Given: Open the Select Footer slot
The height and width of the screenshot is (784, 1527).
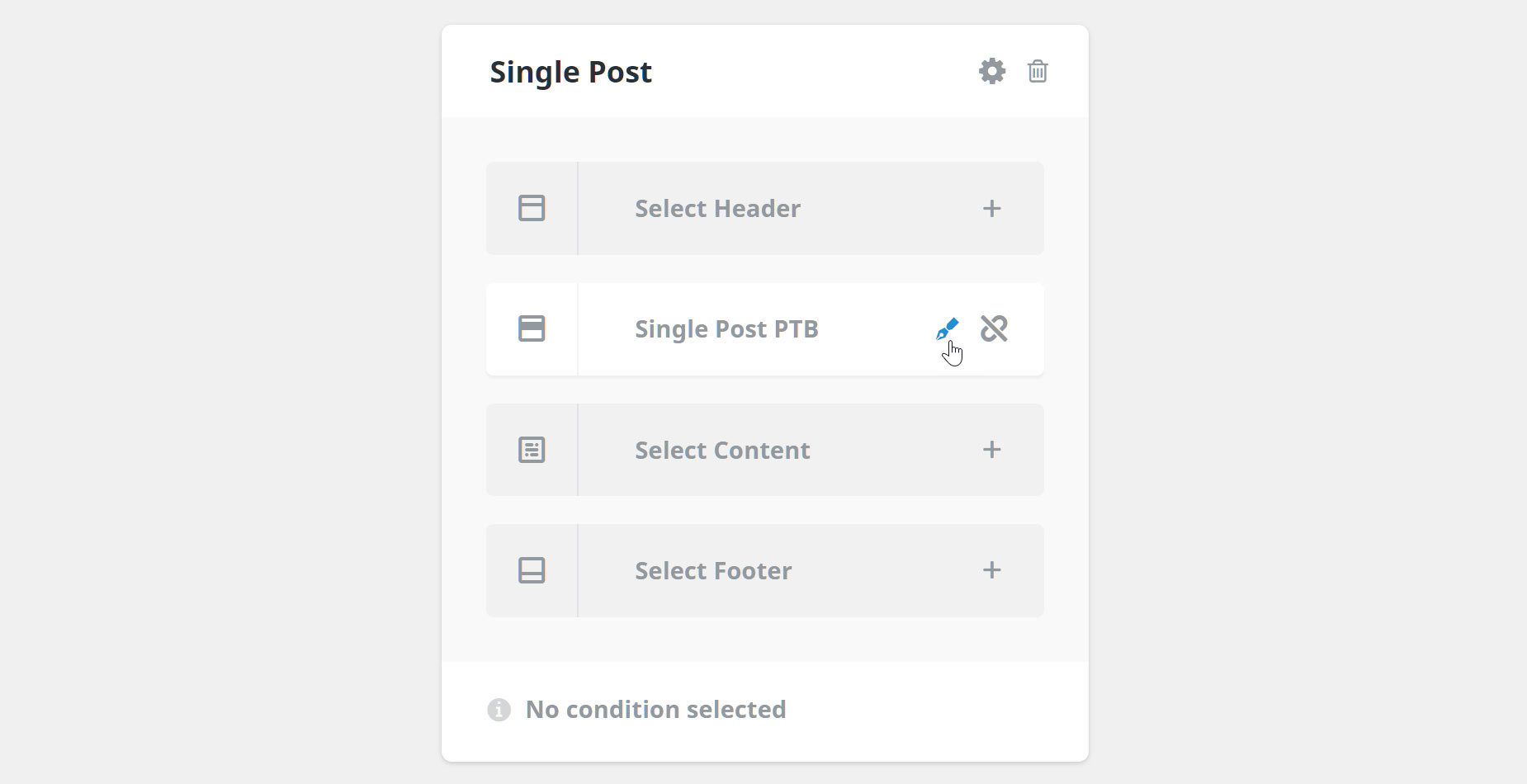Looking at the screenshot, I should click(765, 570).
